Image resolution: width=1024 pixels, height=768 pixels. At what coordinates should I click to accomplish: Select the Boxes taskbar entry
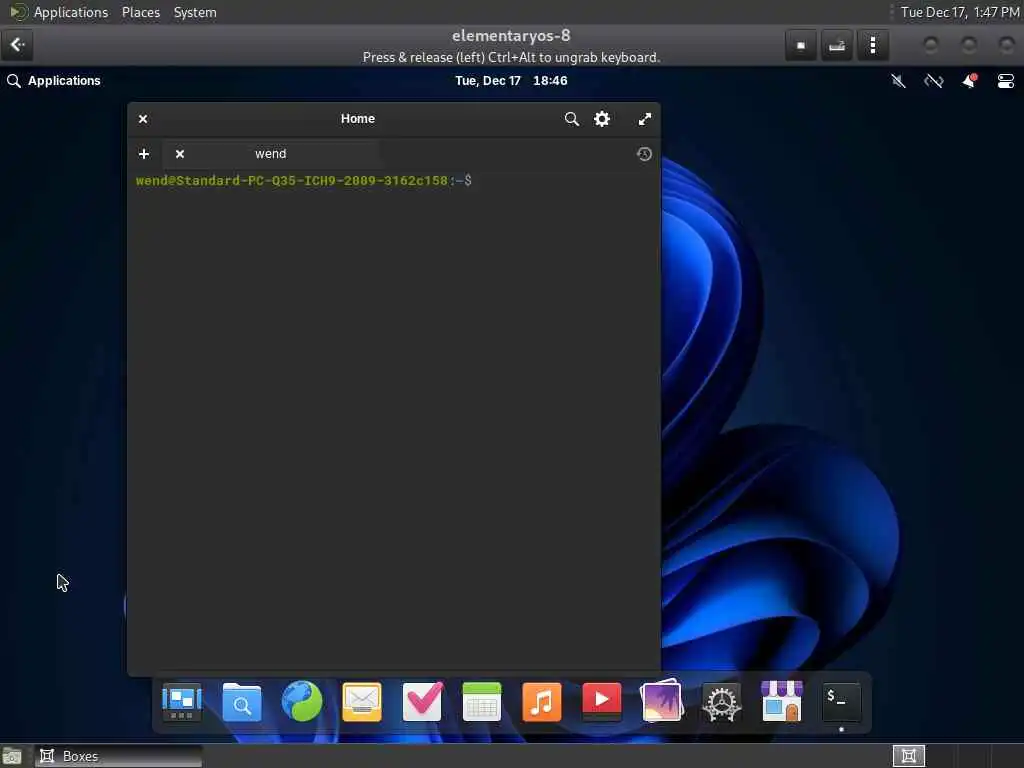(119, 756)
